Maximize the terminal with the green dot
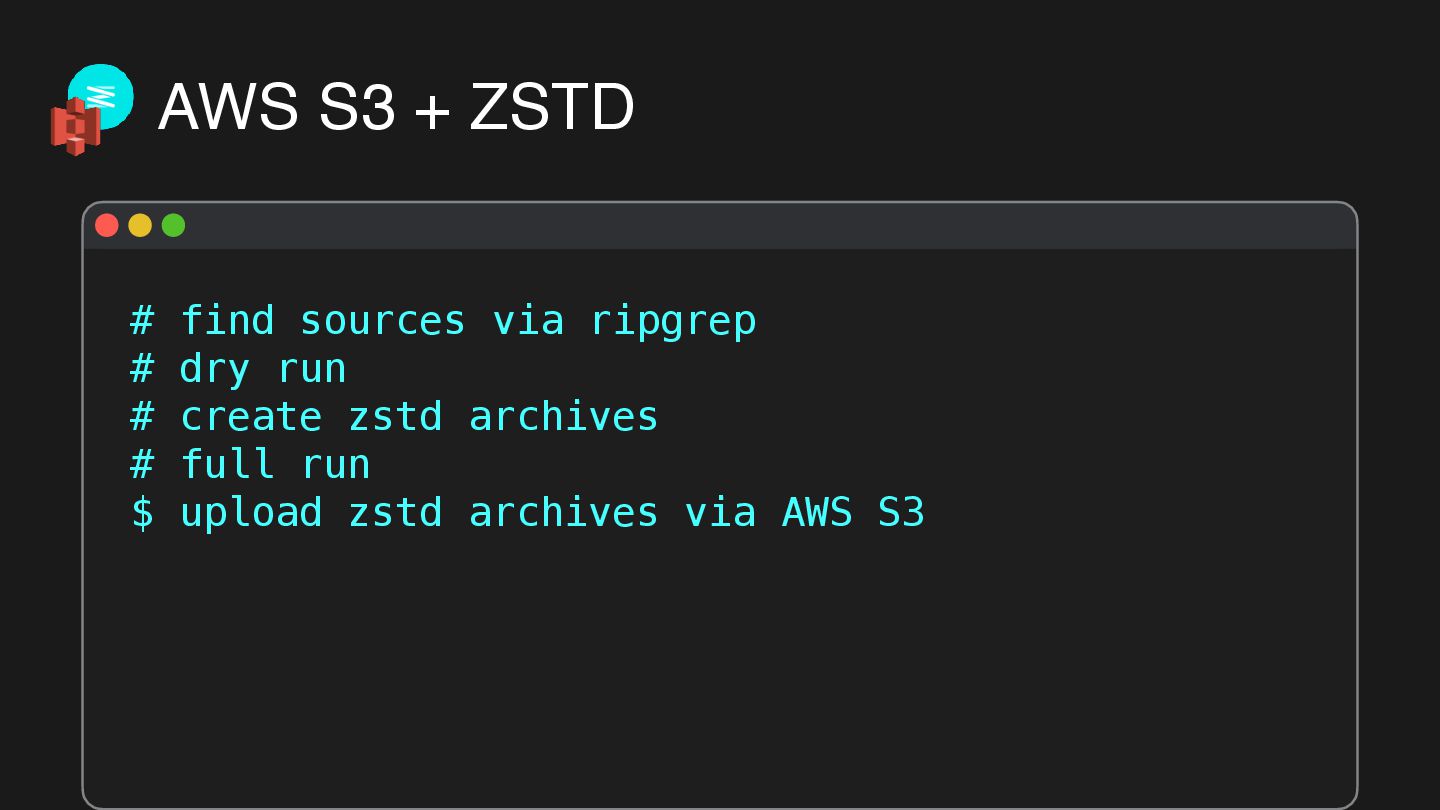 [x=174, y=226]
